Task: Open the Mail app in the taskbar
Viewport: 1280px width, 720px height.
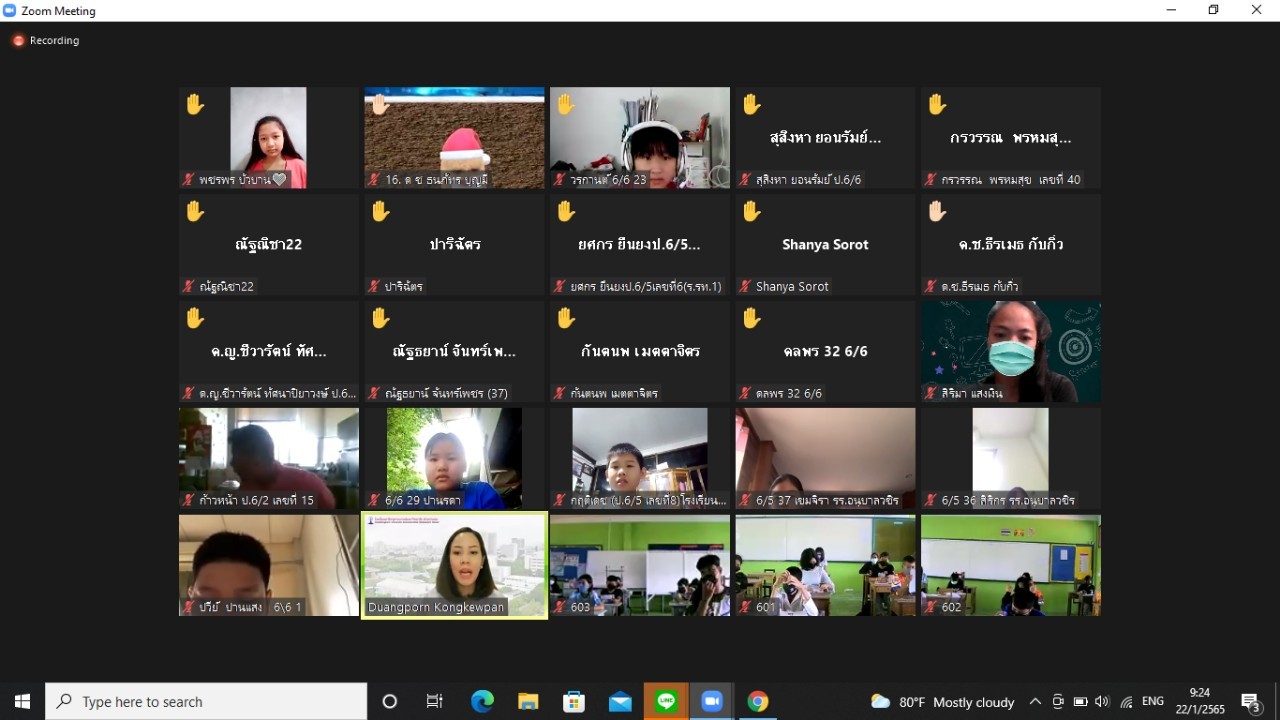Action: tap(620, 702)
